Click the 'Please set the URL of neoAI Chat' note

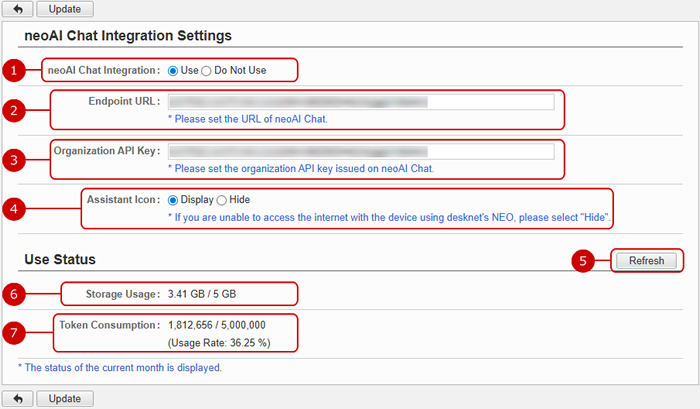tap(248, 119)
